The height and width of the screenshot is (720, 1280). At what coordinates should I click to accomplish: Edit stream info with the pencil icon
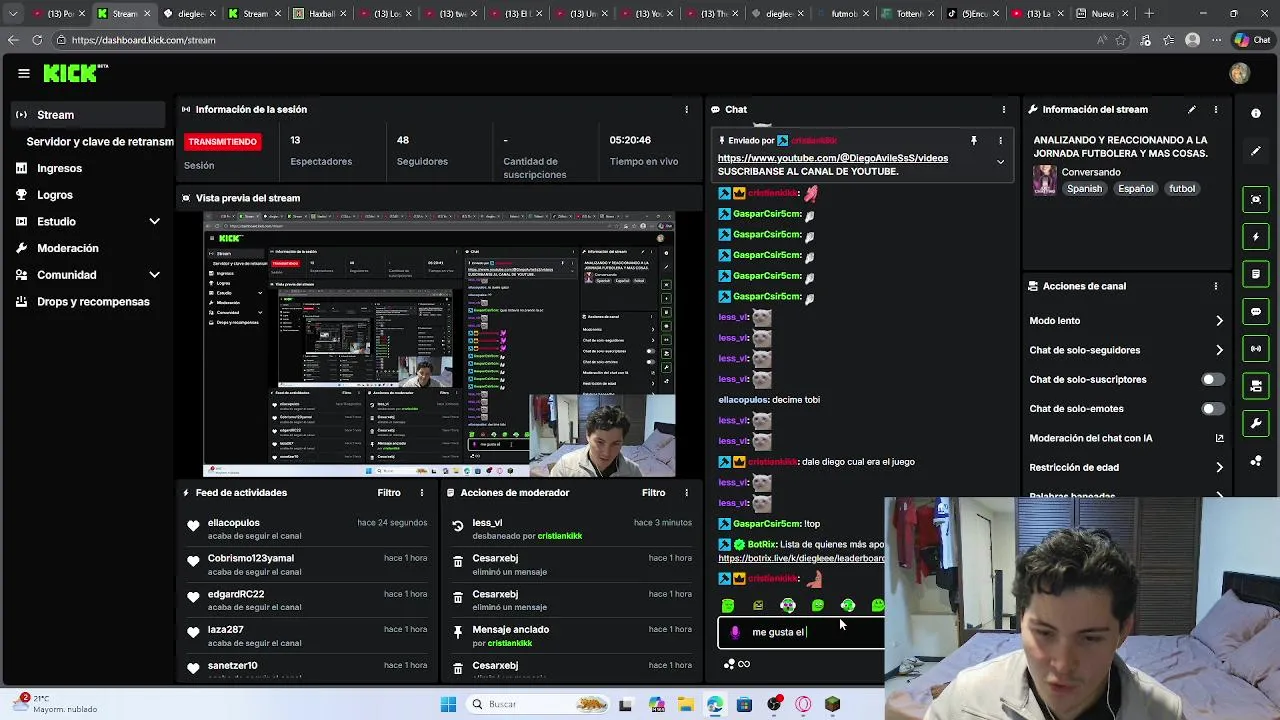tap(1191, 109)
